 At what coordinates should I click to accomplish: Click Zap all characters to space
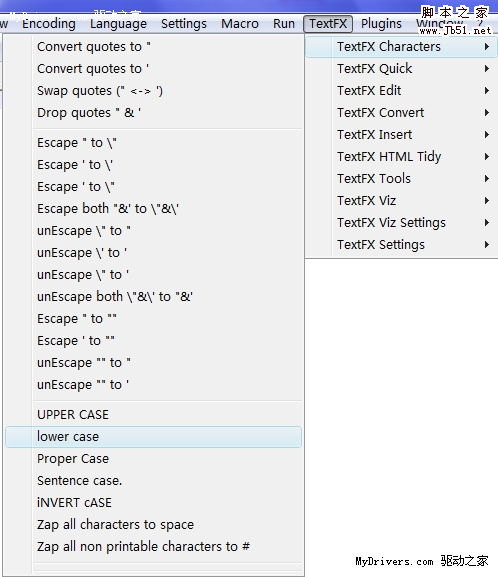(153, 525)
